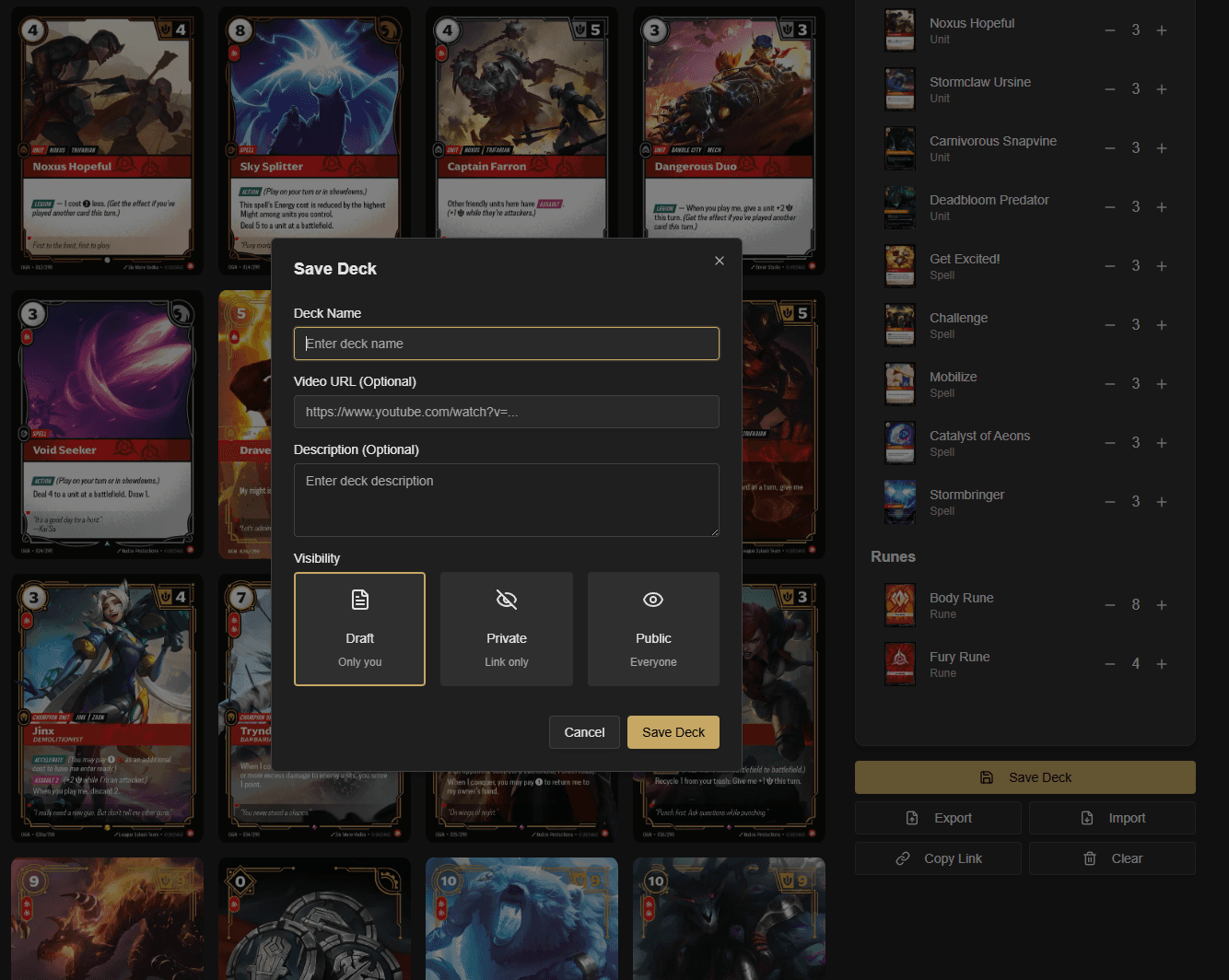Decrease Body Rune count
Image resolution: width=1229 pixels, height=980 pixels.
[1110, 605]
